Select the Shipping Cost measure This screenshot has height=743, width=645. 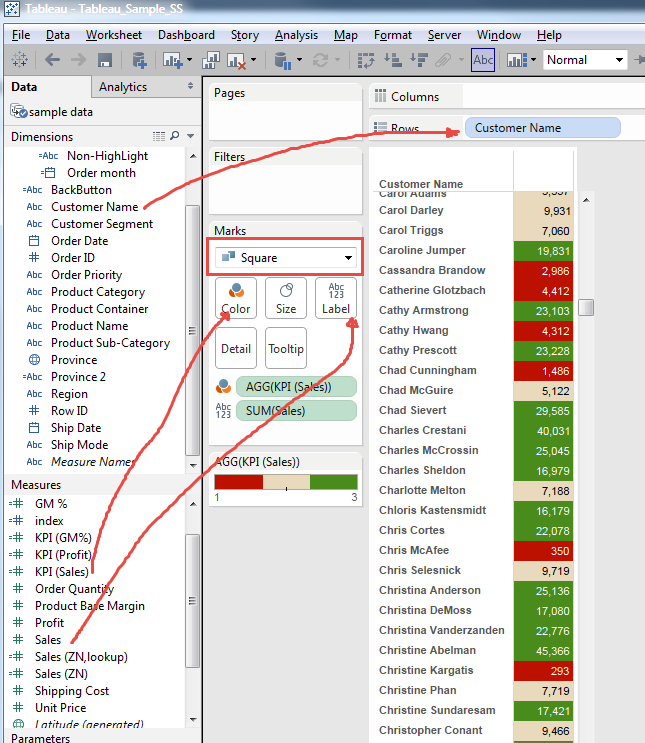pyautogui.click(x=72, y=691)
